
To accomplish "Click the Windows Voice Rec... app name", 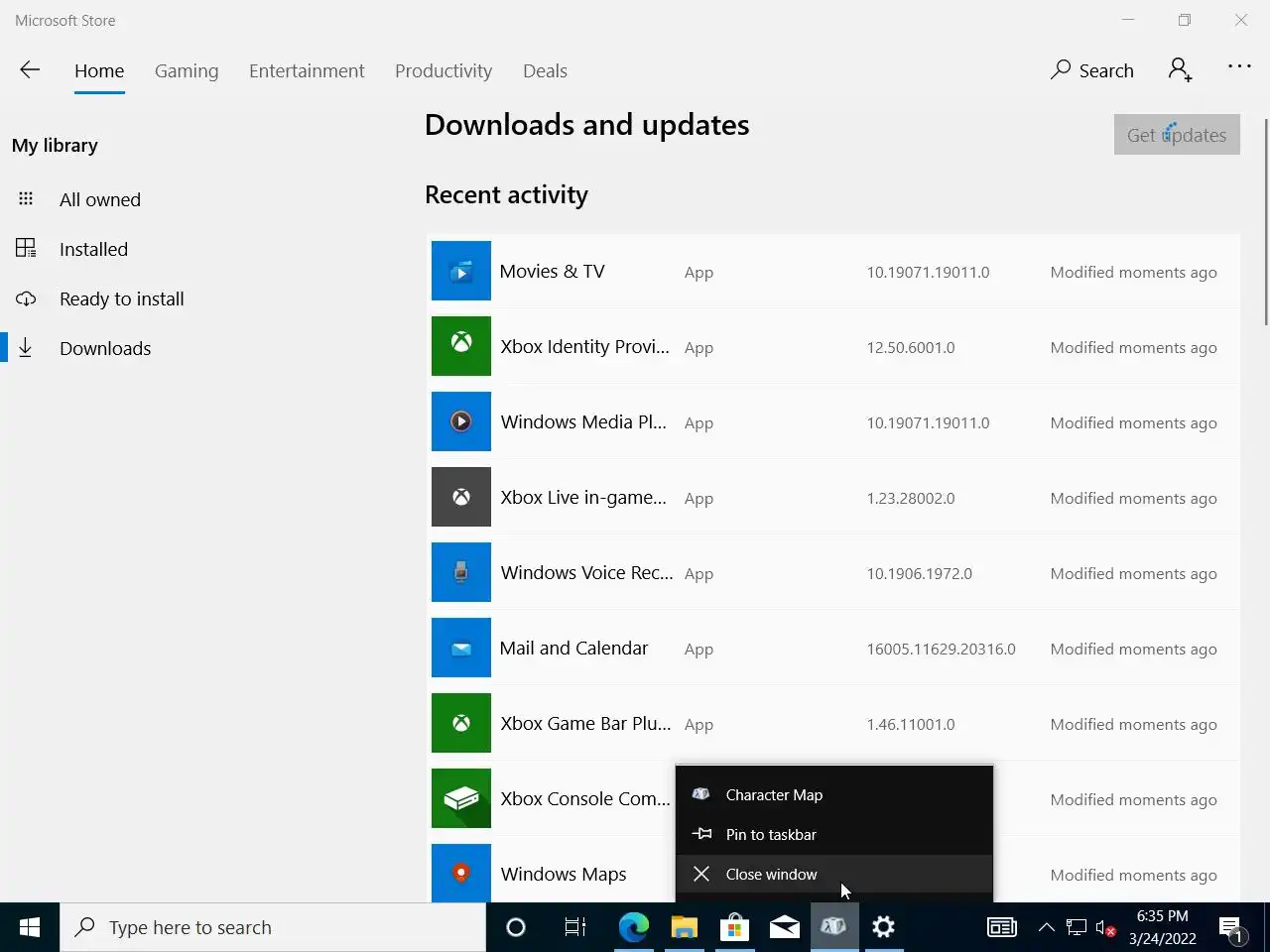I will tap(586, 572).
